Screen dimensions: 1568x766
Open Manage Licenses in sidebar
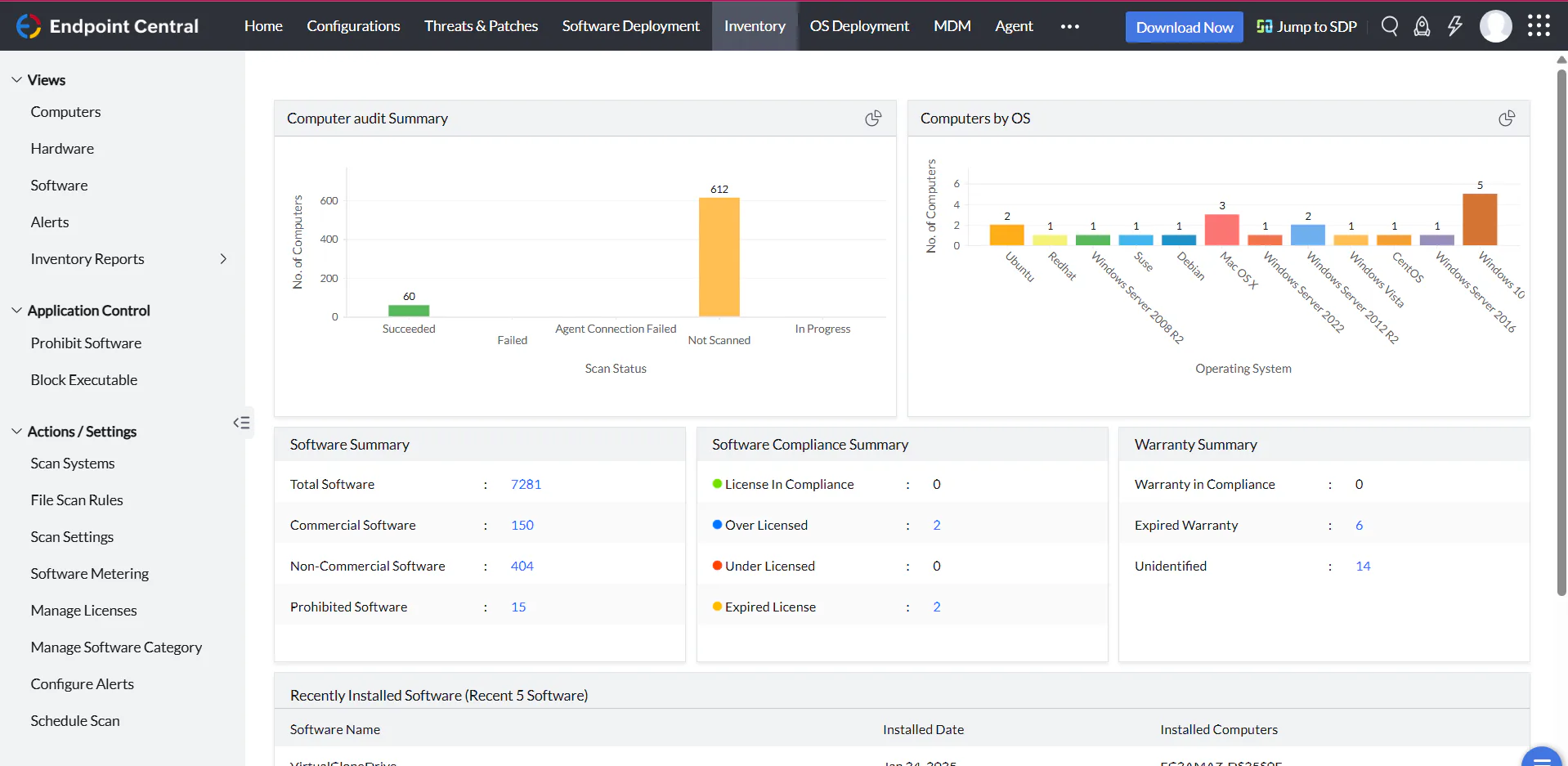pyautogui.click(x=83, y=611)
